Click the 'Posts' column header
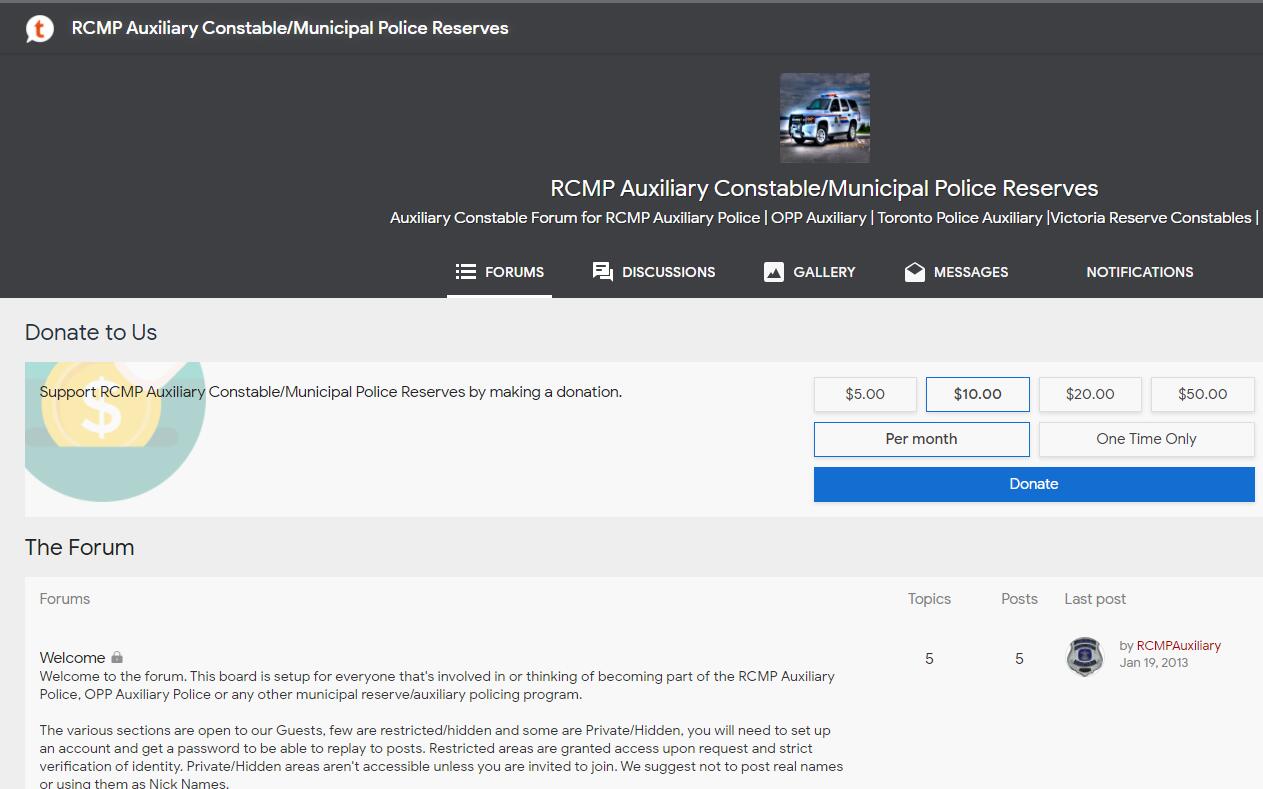The height and width of the screenshot is (789, 1263). click(1019, 599)
